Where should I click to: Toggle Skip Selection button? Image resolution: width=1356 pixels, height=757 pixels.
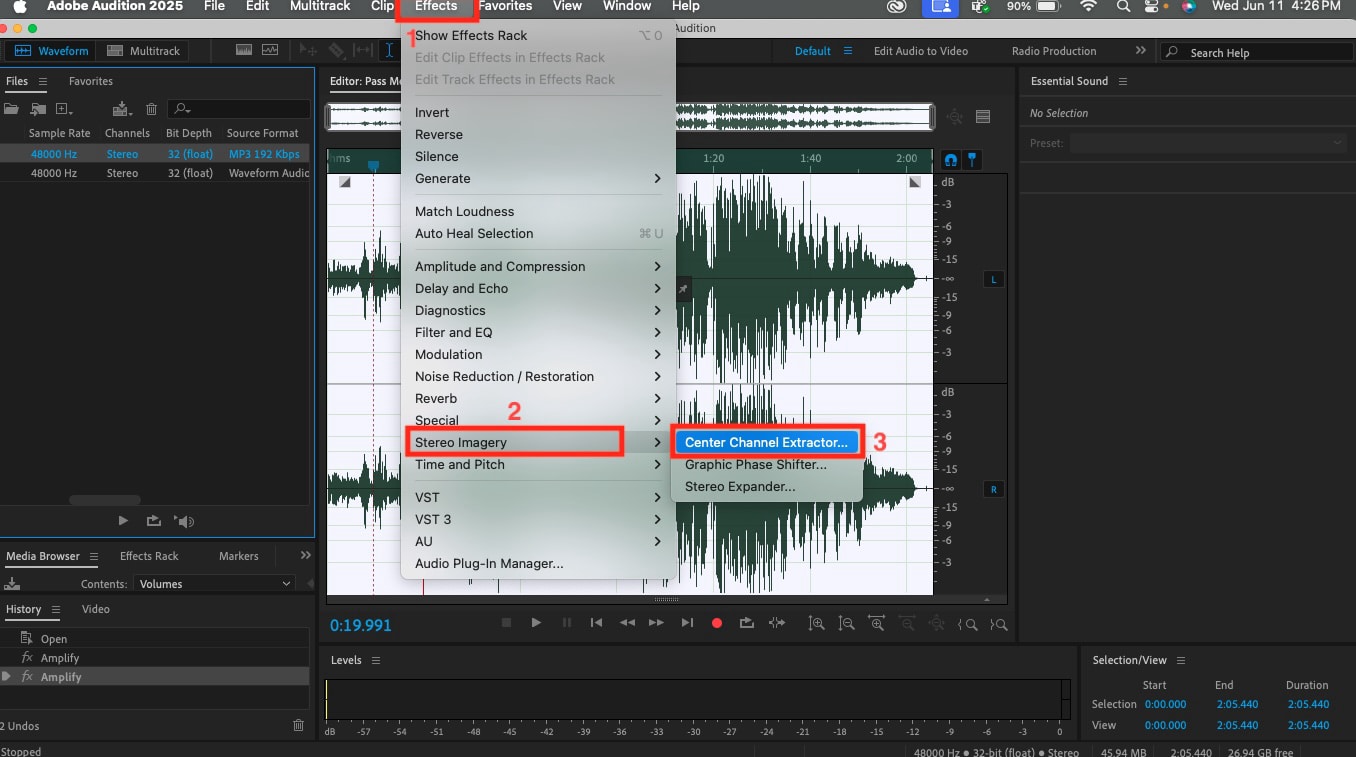[x=777, y=622]
